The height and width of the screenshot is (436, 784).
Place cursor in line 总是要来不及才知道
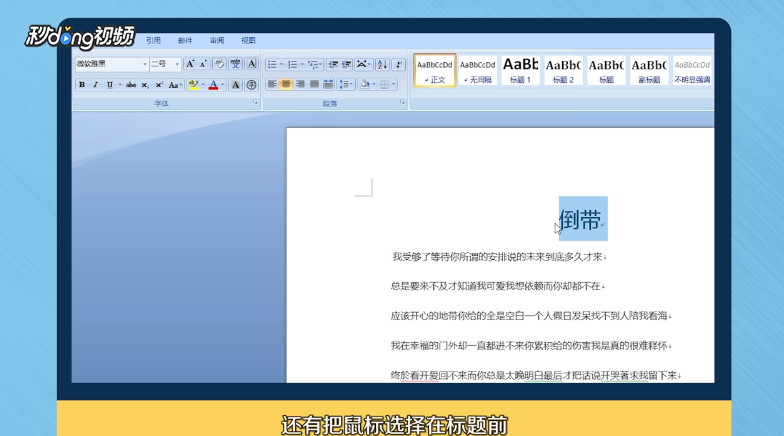click(x=498, y=286)
